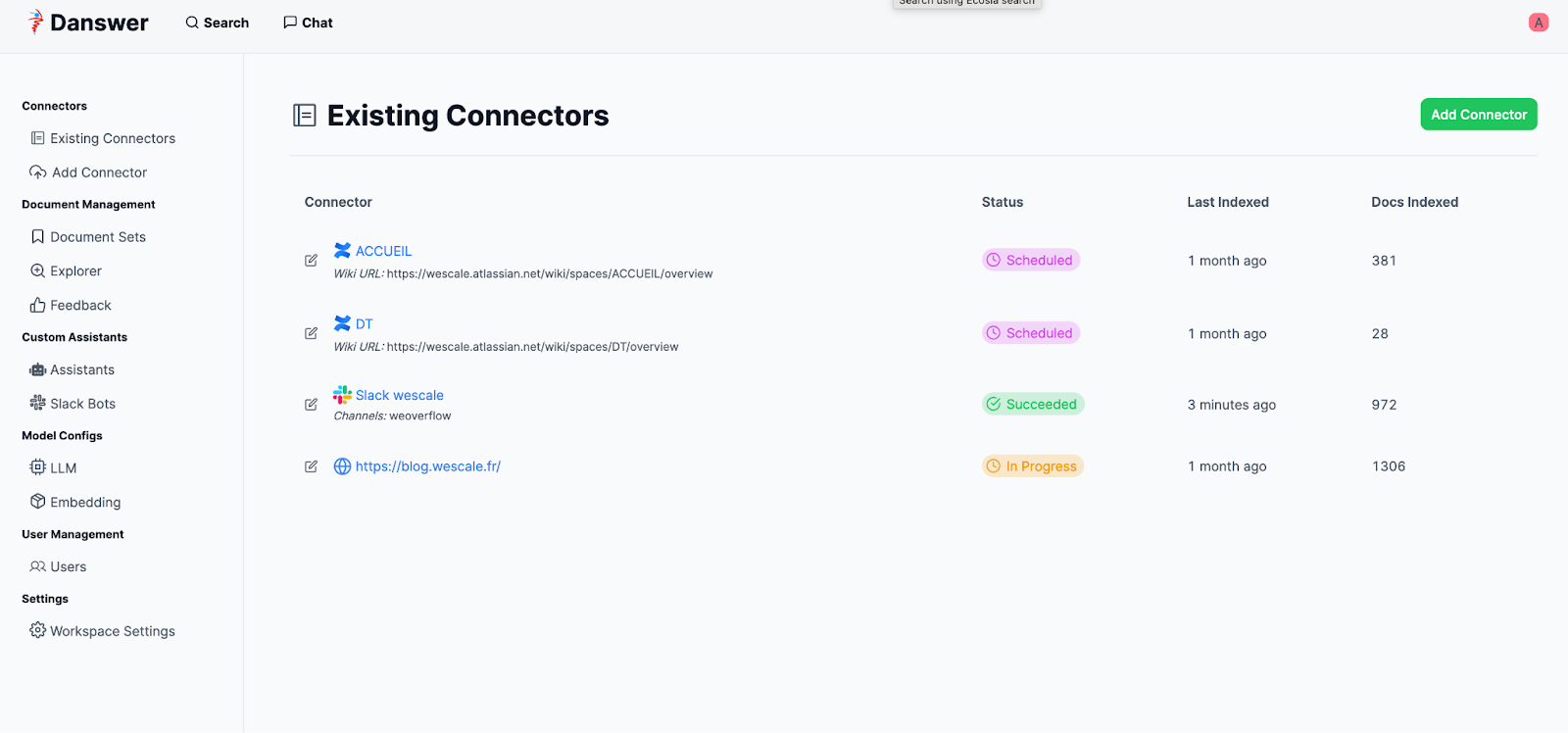Image resolution: width=1568 pixels, height=733 pixels.
Task: Click the 28 docs indexed value
Action: [1380, 333]
